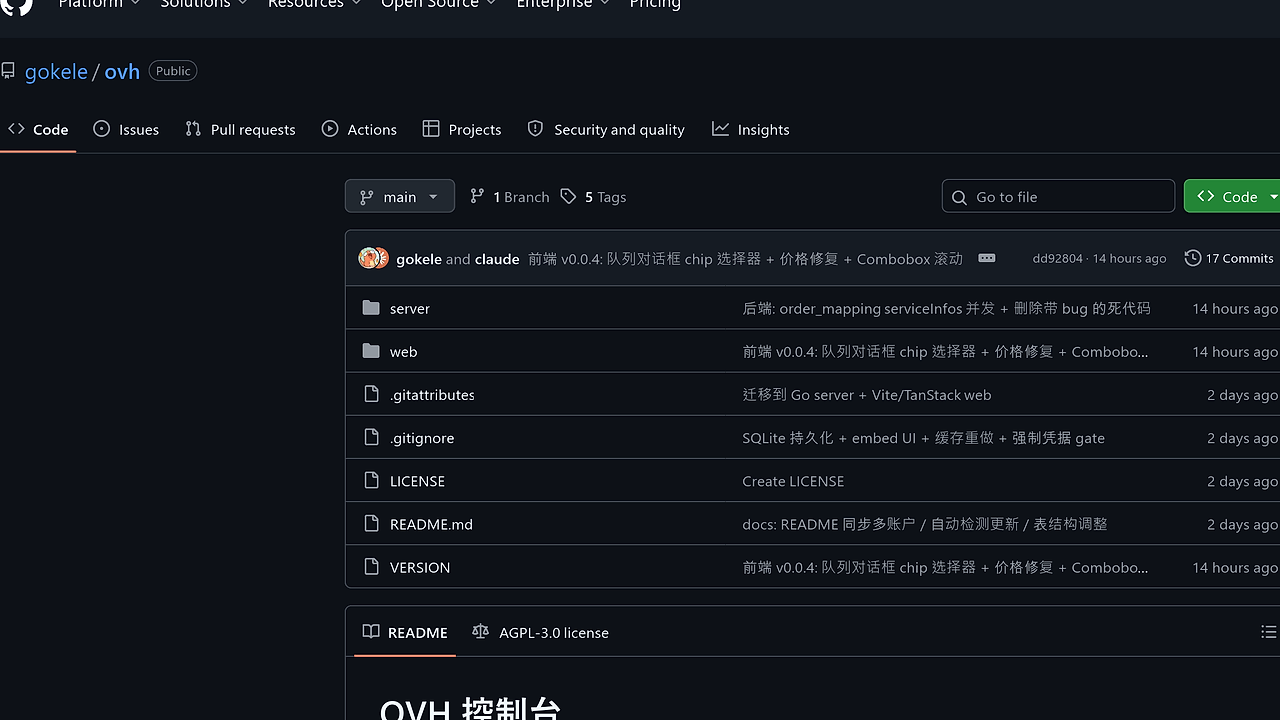This screenshot has height=720, width=1280.
Task: Open the Pricing link
Action: tap(655, 4)
